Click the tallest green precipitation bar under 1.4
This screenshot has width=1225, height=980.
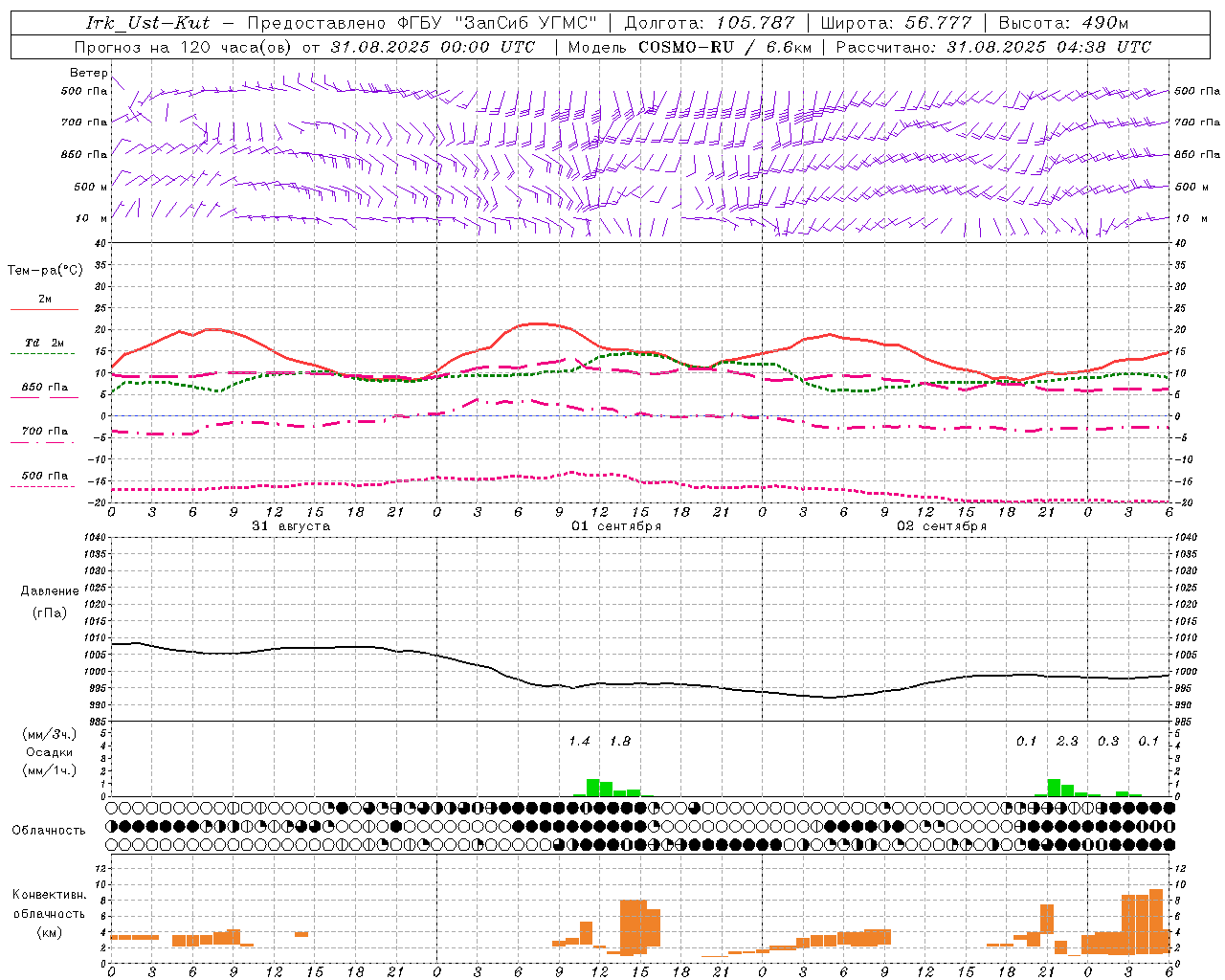pyautogui.click(x=593, y=788)
